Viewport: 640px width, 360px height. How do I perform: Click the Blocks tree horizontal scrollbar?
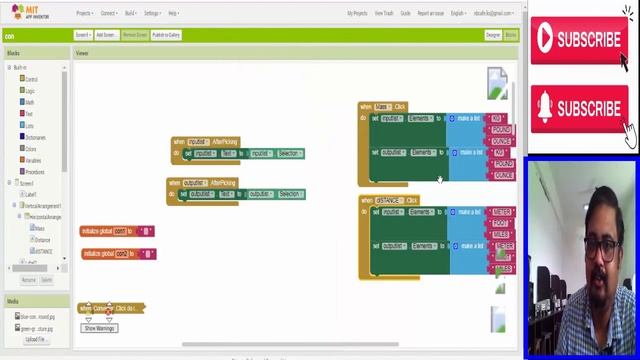29,268
